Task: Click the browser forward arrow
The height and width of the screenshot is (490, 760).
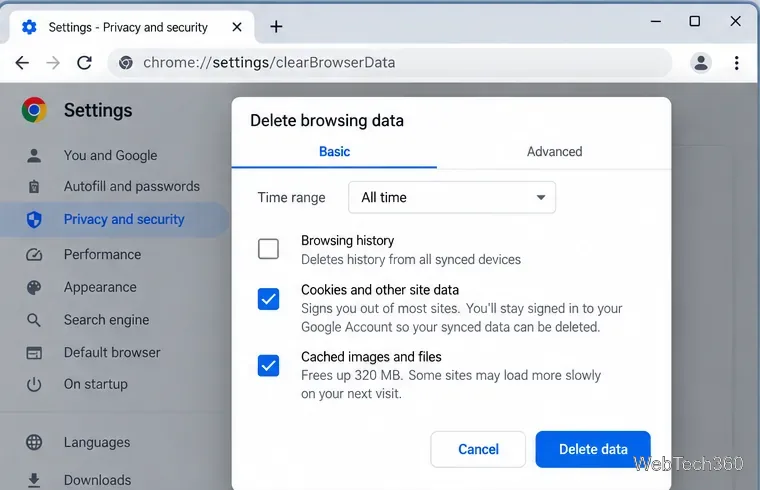Action: (53, 63)
